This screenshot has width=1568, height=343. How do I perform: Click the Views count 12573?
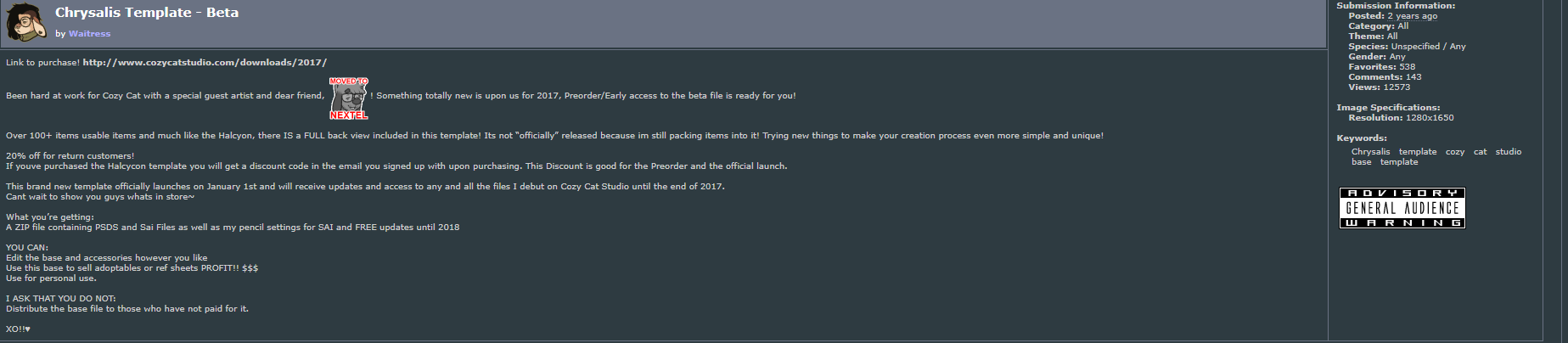[1396, 87]
